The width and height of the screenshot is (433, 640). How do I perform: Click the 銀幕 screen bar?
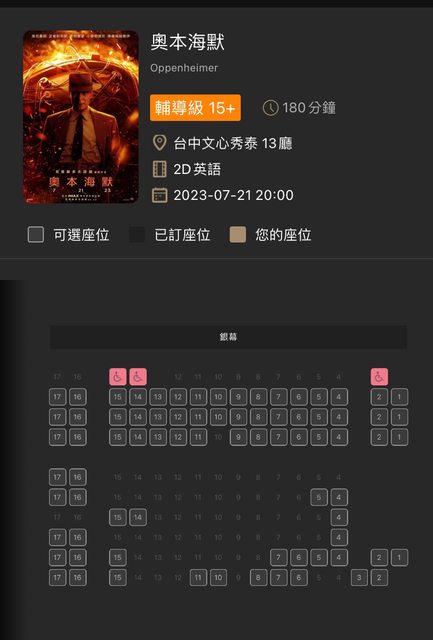pos(228,337)
